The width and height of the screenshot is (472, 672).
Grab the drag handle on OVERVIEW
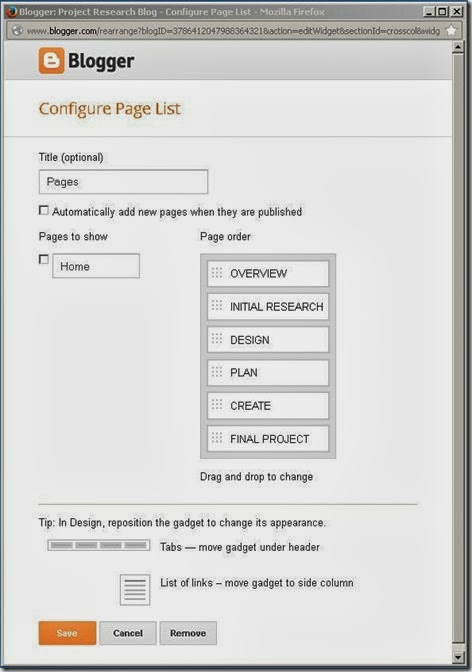tap(217, 273)
